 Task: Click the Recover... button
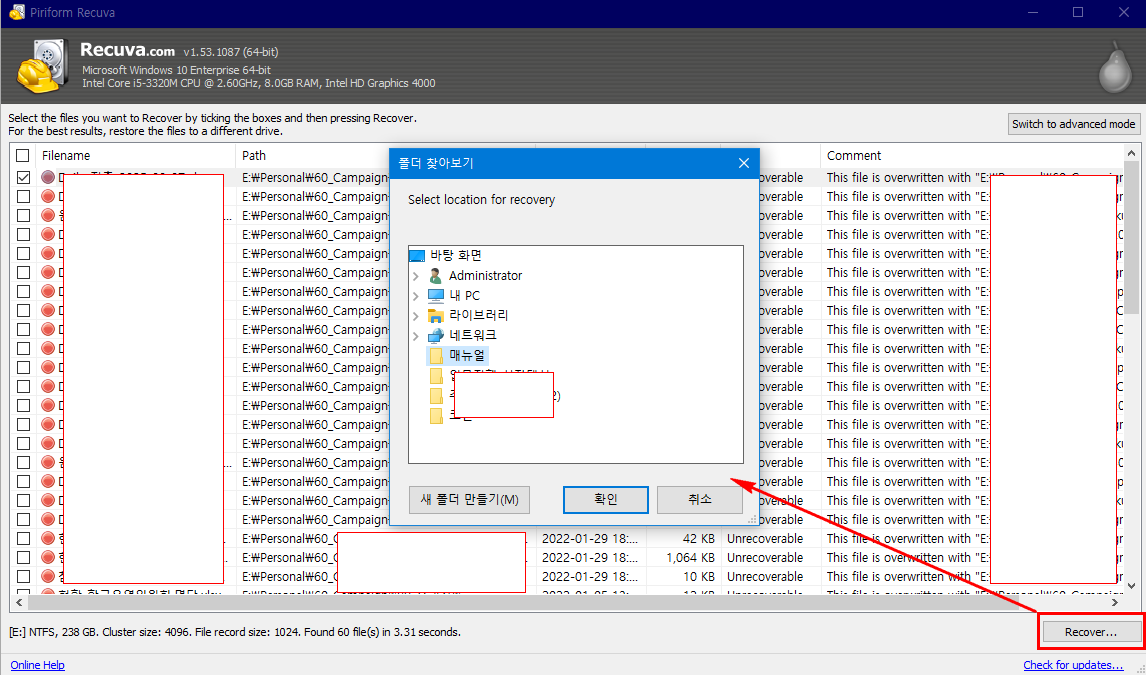(1091, 632)
